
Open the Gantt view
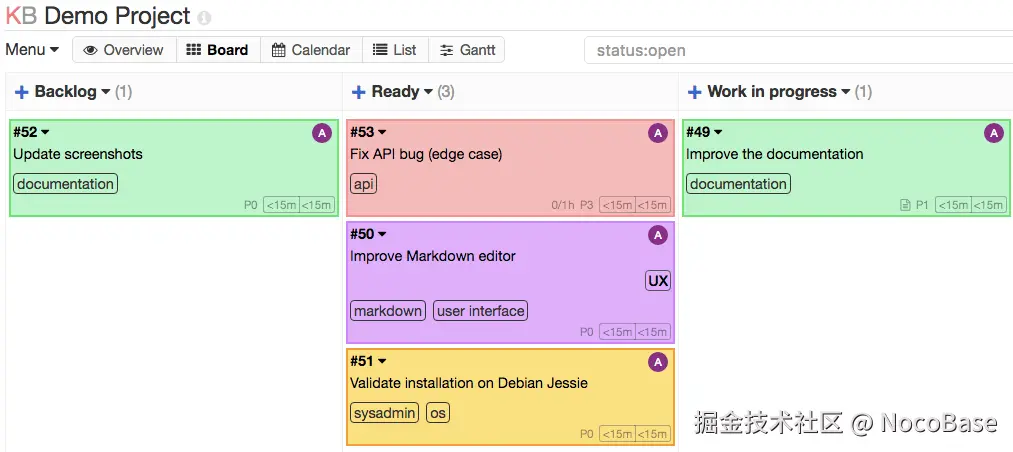466,50
